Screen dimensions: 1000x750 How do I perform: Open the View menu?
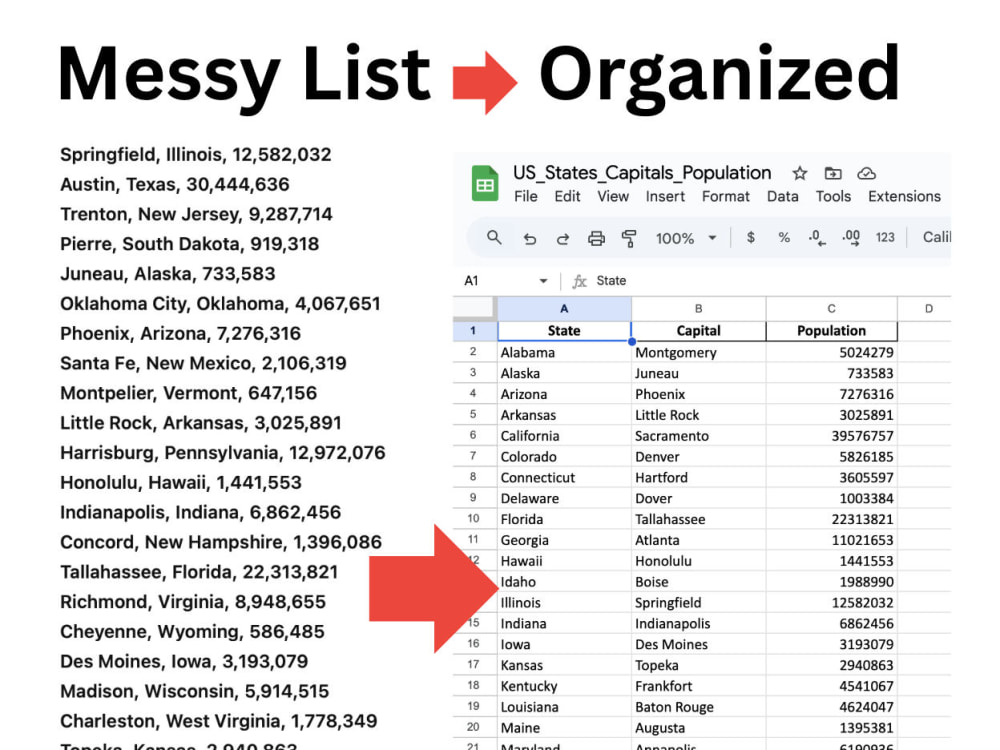[613, 196]
